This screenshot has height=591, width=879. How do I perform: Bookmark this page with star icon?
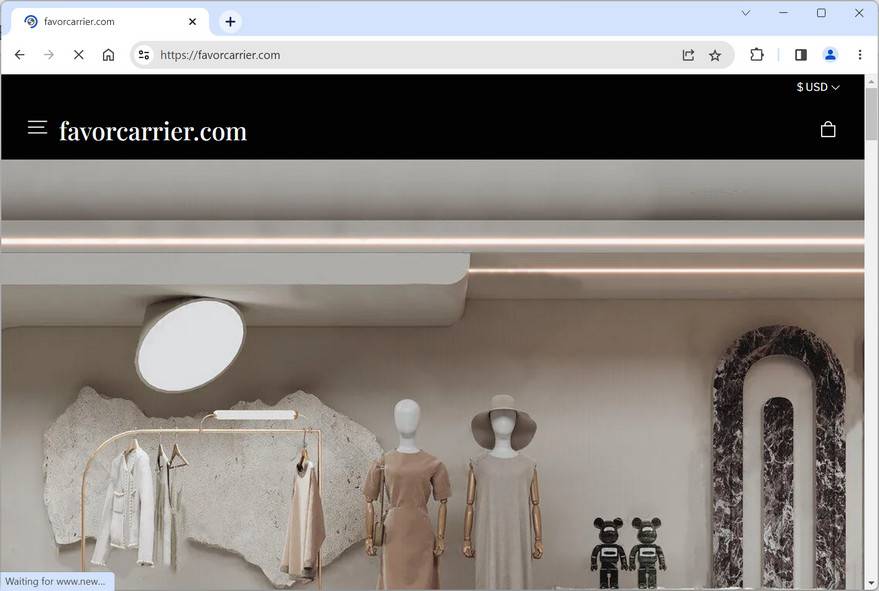[x=715, y=55]
